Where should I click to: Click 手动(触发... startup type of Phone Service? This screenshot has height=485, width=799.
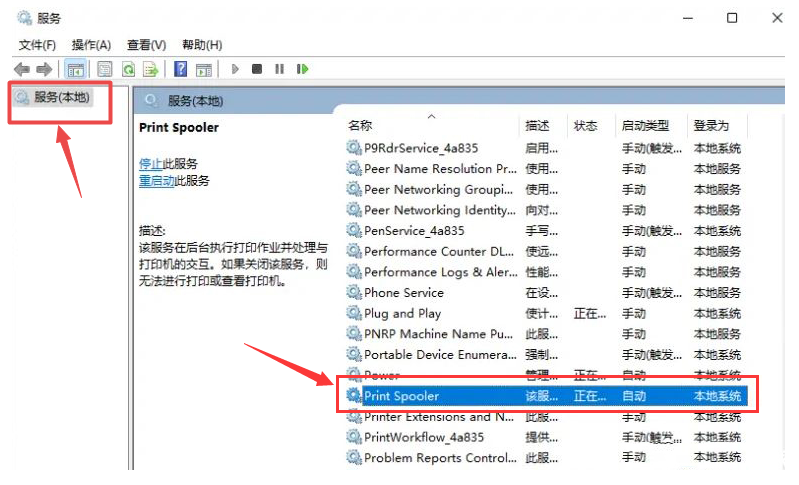click(x=652, y=293)
